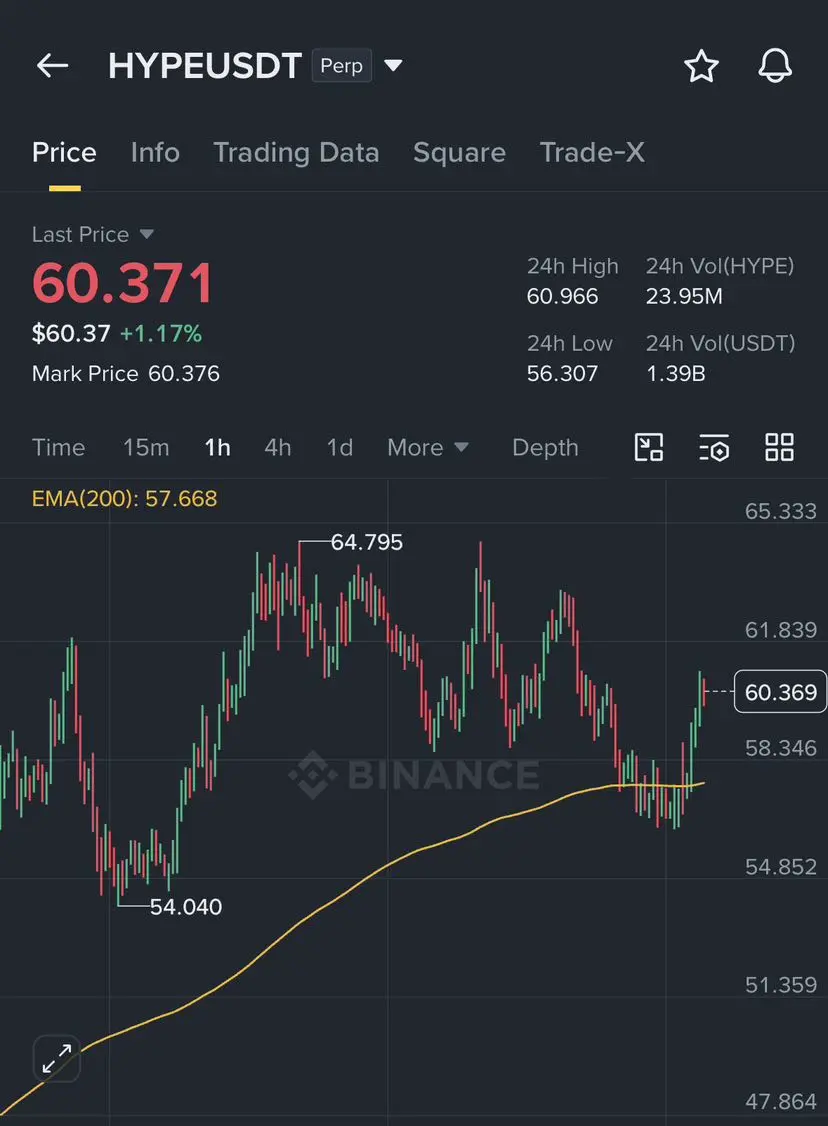Open the Depth chart view
This screenshot has width=828, height=1126.
click(545, 447)
